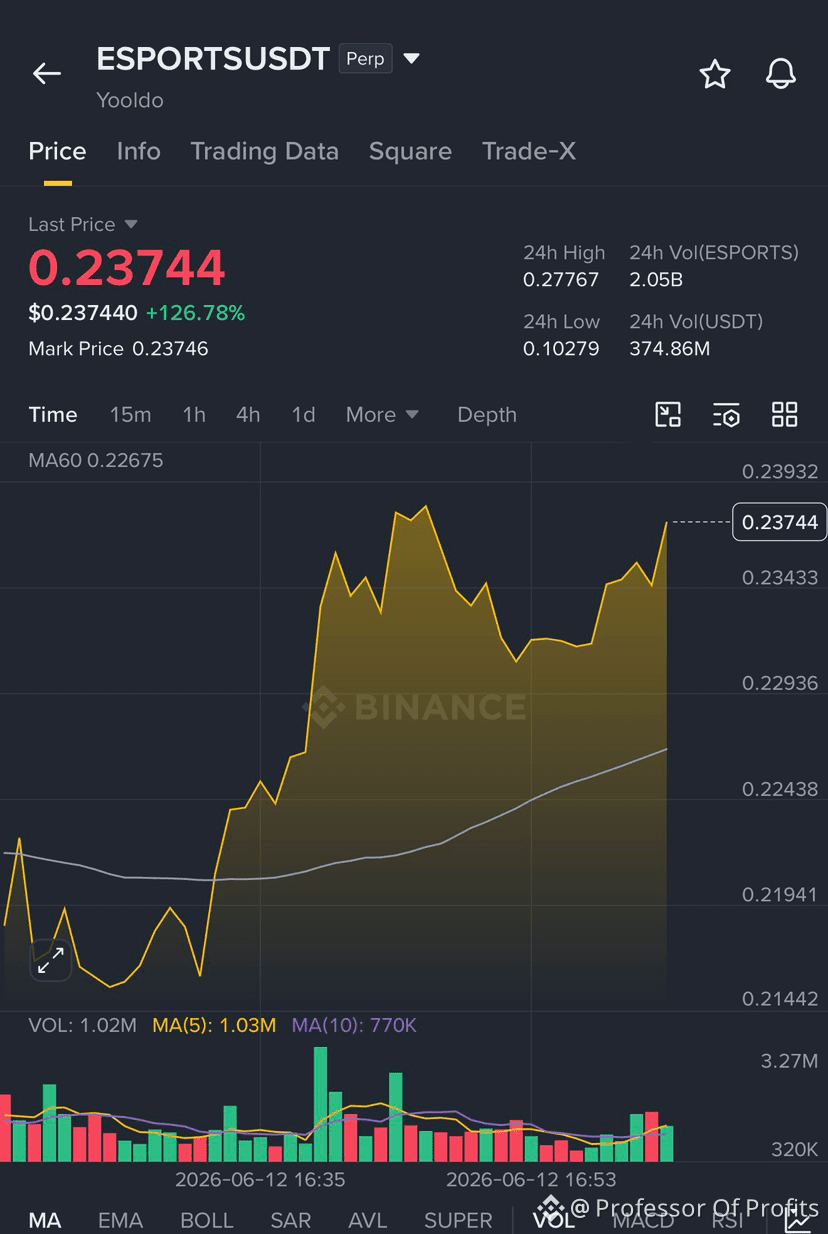The width and height of the screenshot is (828, 1234).
Task: Toggle the BOLL indicator
Action: tap(207, 1221)
